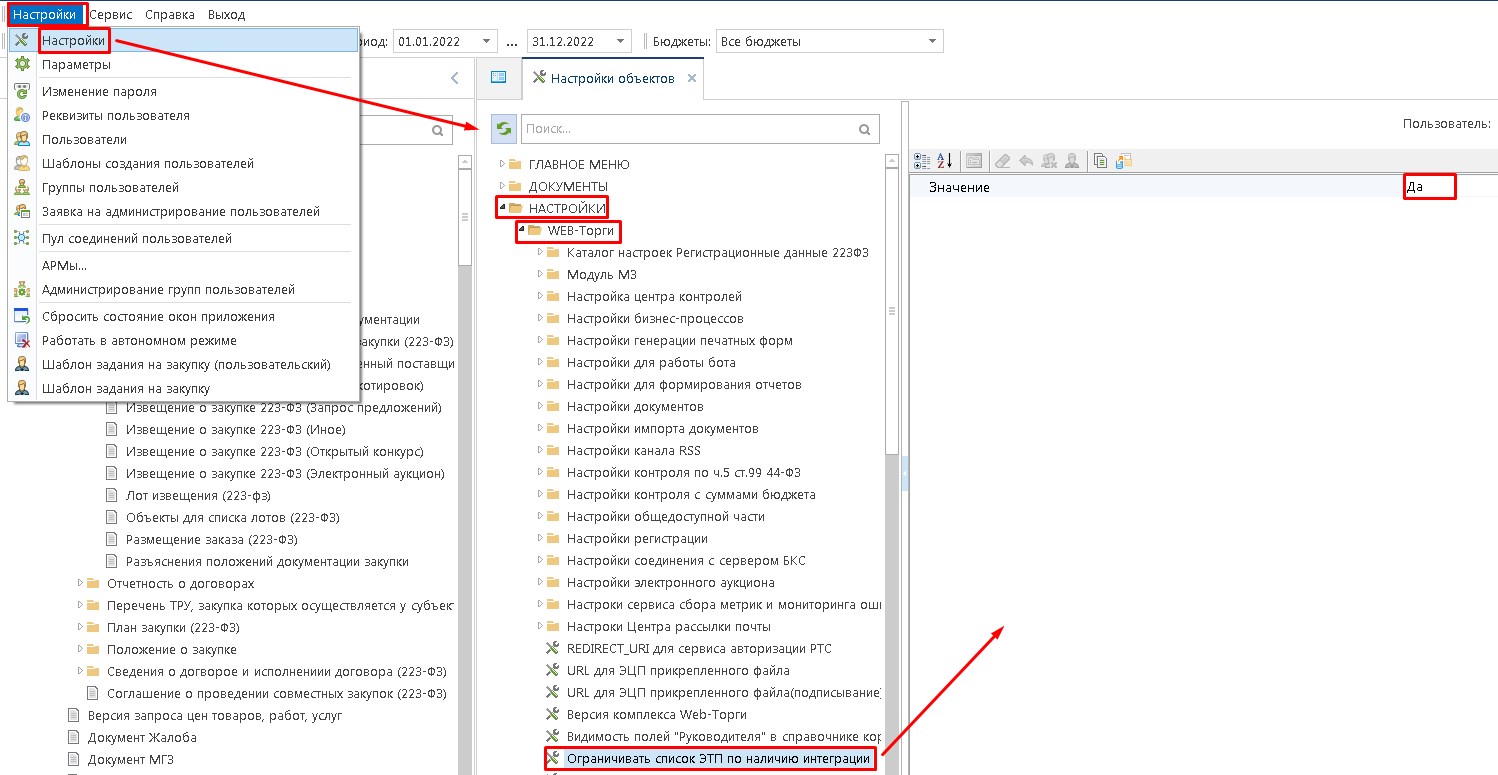
Task: Select Настройки электронного аукциона folder
Action: click(670, 582)
